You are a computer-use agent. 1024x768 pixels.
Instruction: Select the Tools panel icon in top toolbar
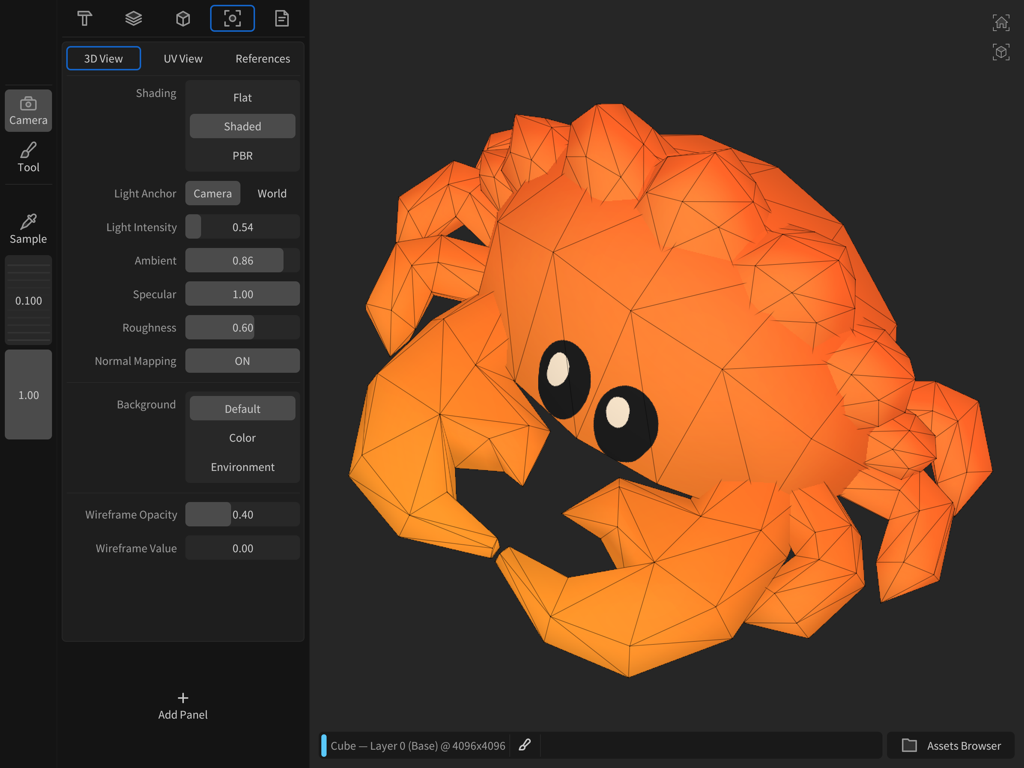pyautogui.click(x=84, y=18)
